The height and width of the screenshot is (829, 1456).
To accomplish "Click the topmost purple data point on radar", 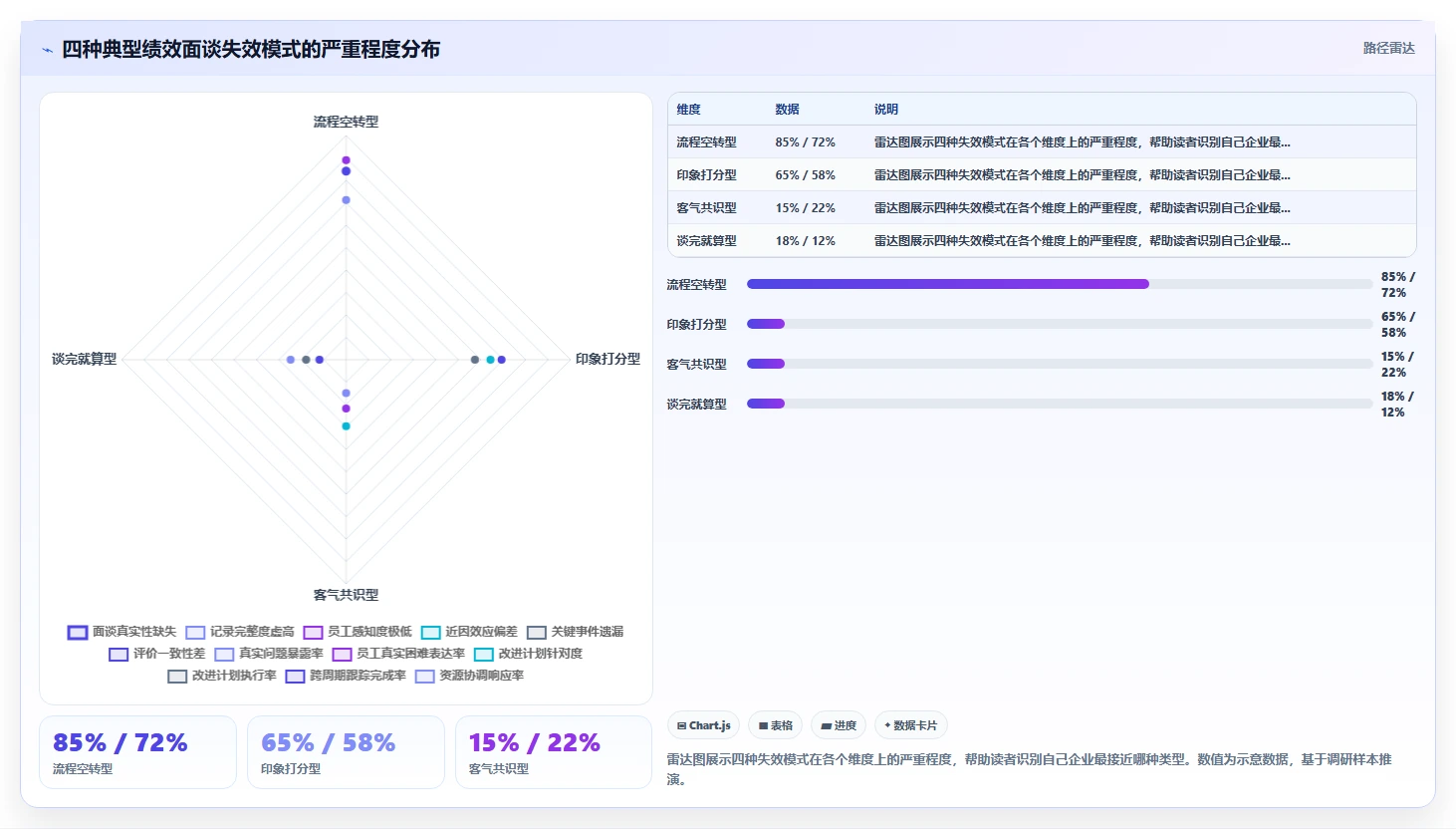I will click(346, 160).
